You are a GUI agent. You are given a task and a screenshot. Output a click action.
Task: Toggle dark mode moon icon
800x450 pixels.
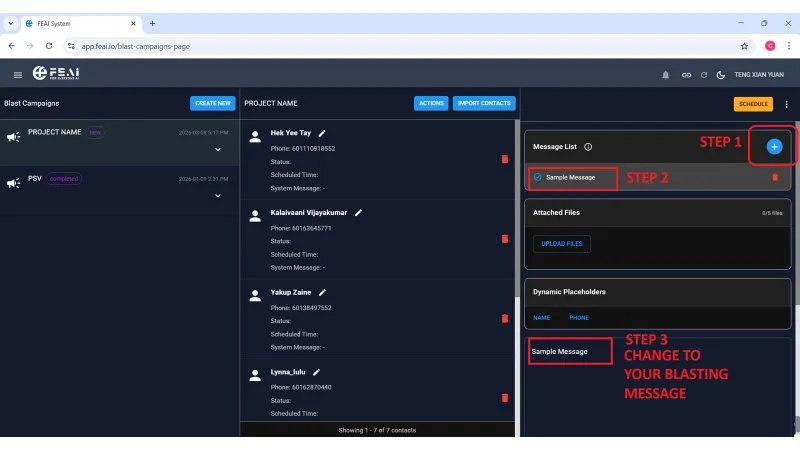coord(720,75)
